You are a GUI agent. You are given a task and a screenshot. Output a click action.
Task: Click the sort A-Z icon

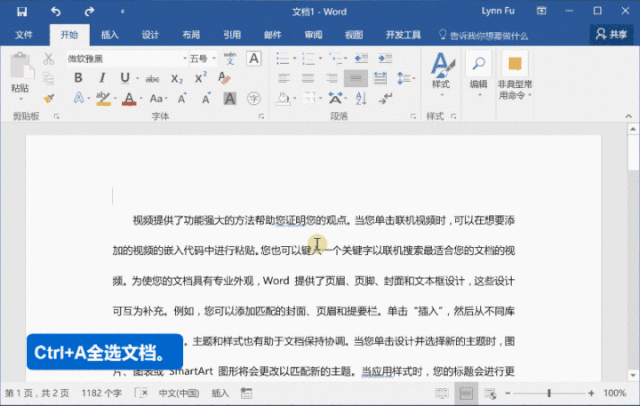point(361,98)
